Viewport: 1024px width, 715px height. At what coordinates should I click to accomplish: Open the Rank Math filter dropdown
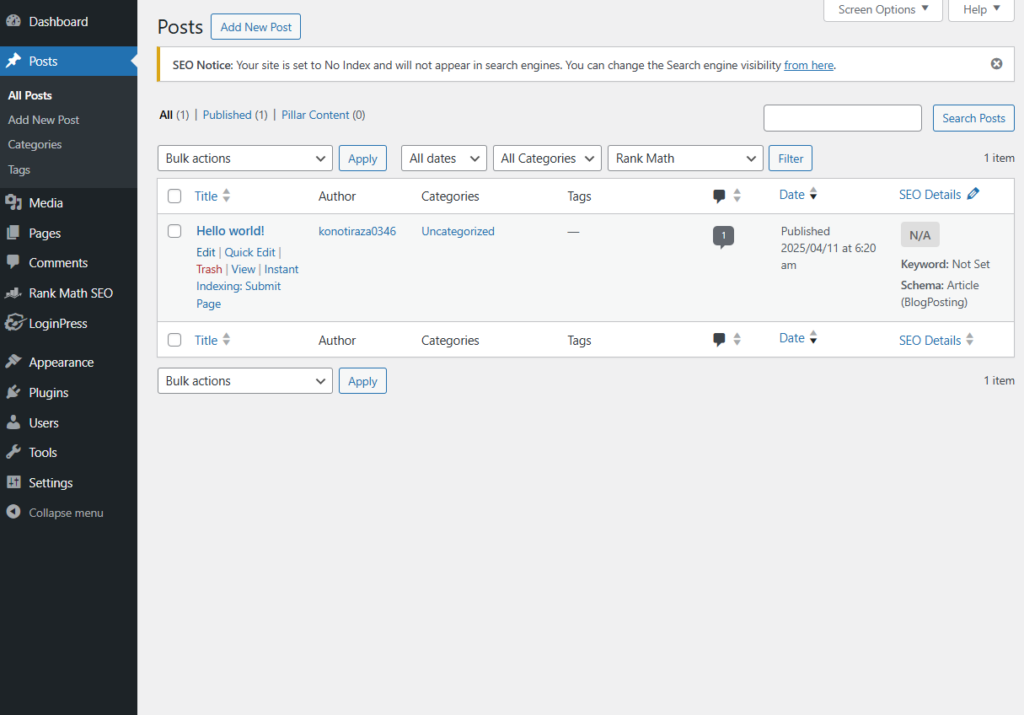point(685,158)
